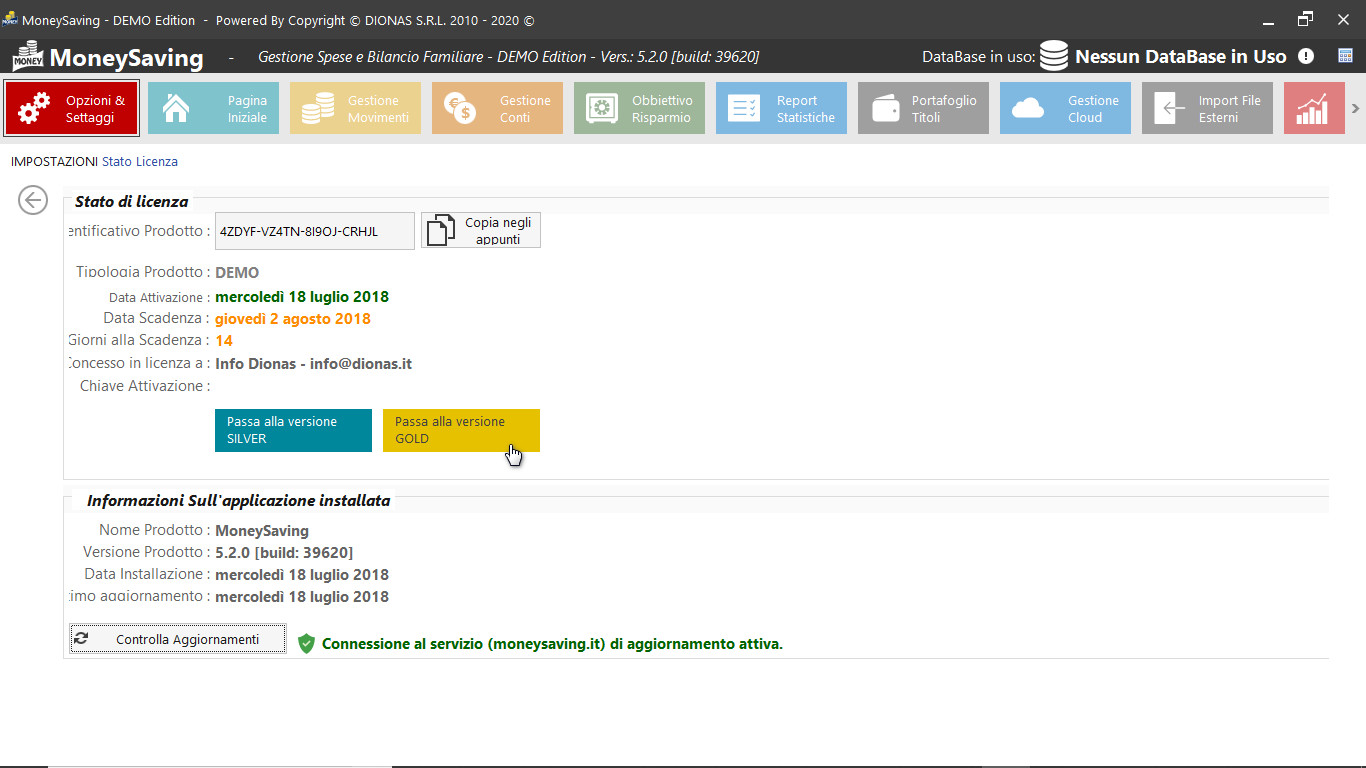The image size is (1366, 768).
Task: Click Controlla Aggiornamenti button
Action: coord(178,639)
